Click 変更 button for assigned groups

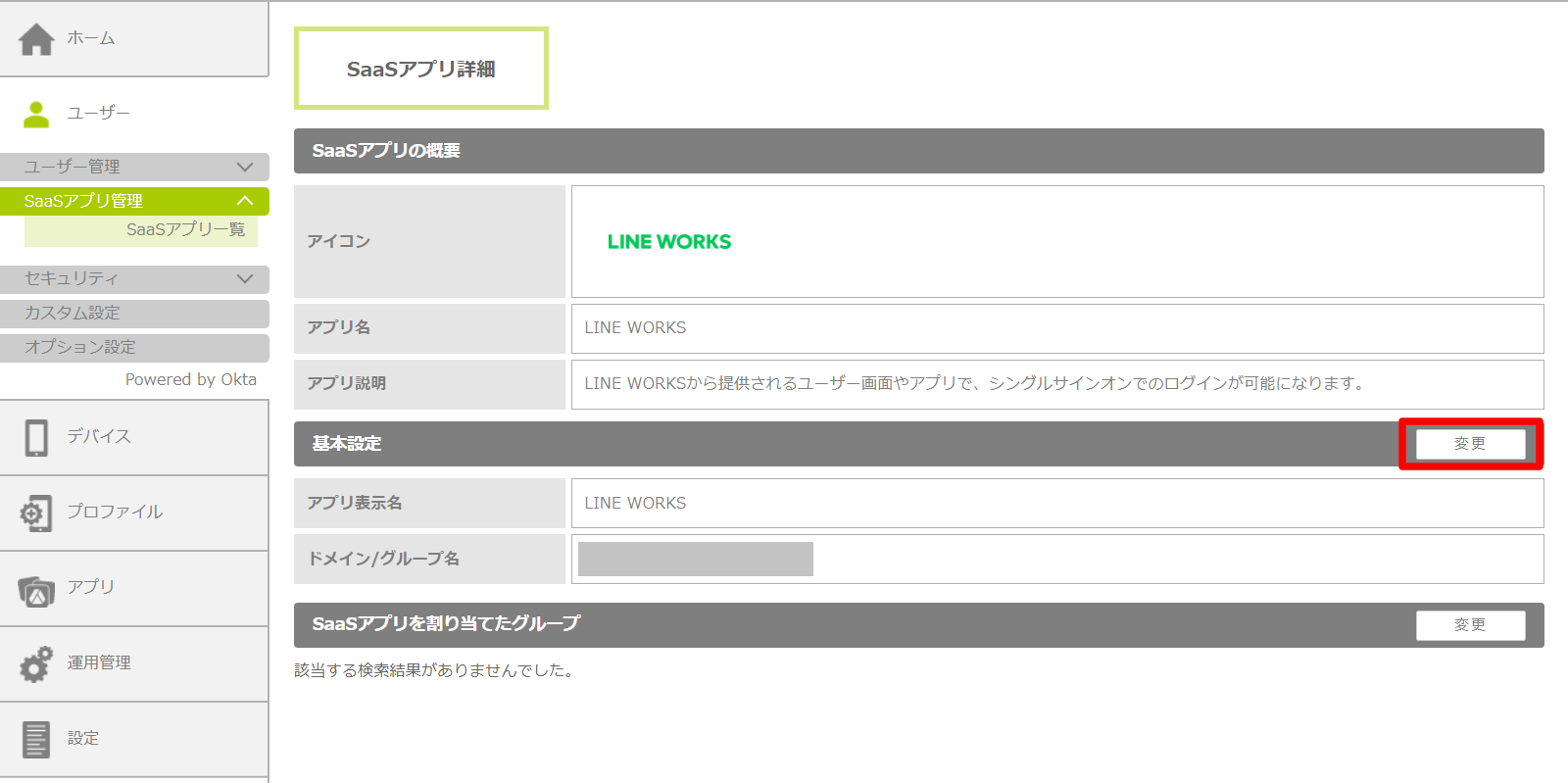tap(1470, 625)
